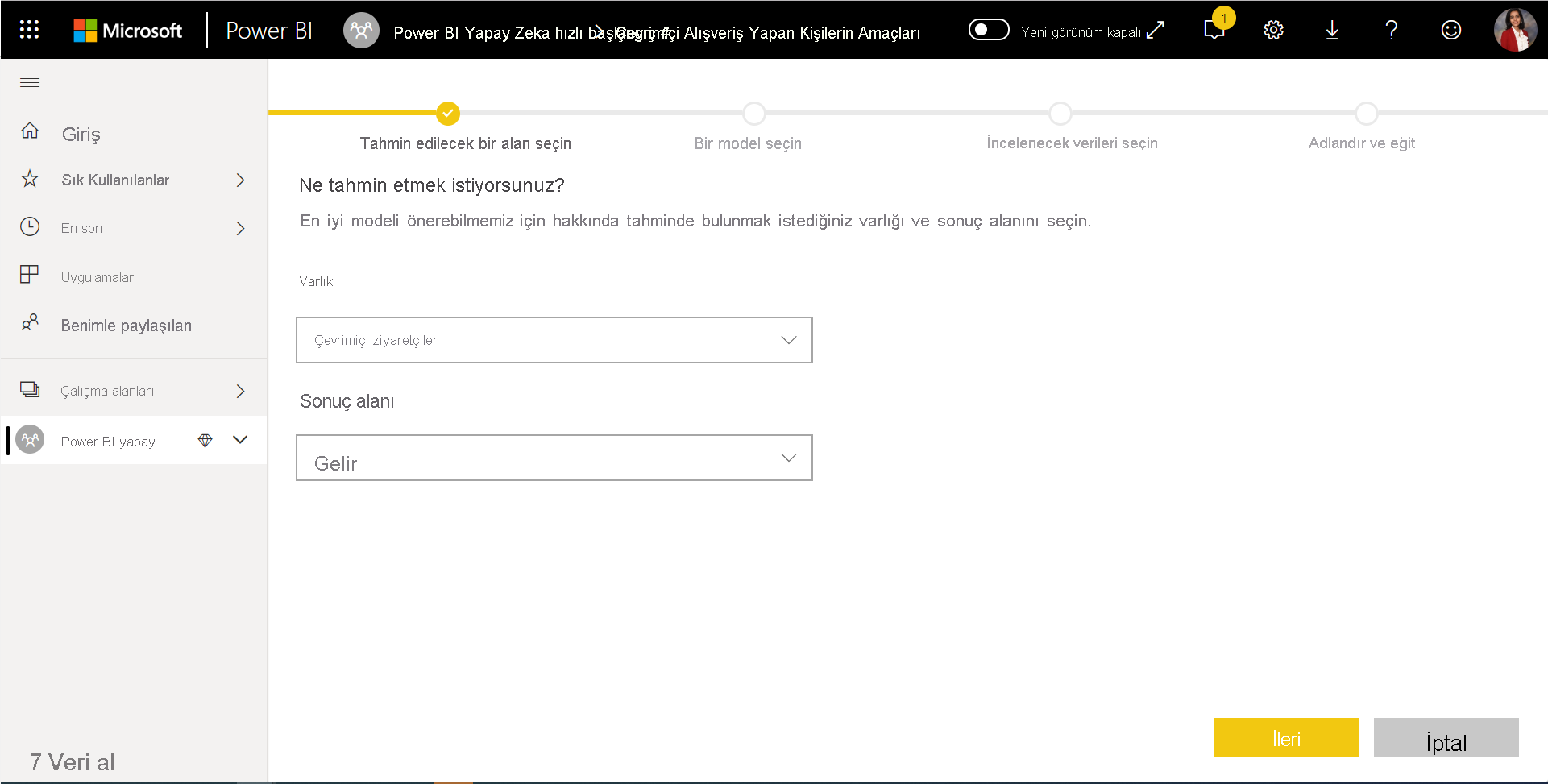Expand En son flyout chevron
This screenshot has width=1548, height=784.
tap(240, 228)
